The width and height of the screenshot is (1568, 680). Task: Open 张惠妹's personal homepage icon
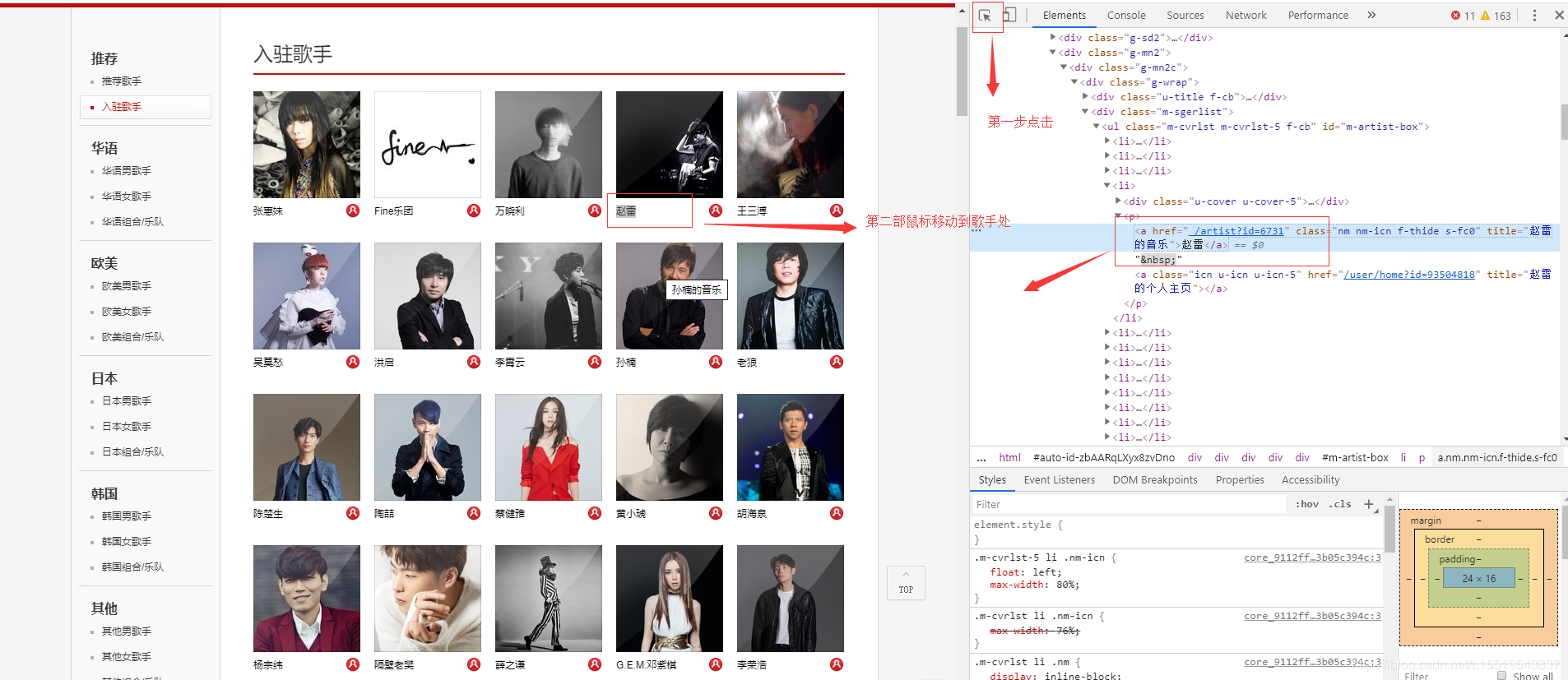(x=353, y=210)
